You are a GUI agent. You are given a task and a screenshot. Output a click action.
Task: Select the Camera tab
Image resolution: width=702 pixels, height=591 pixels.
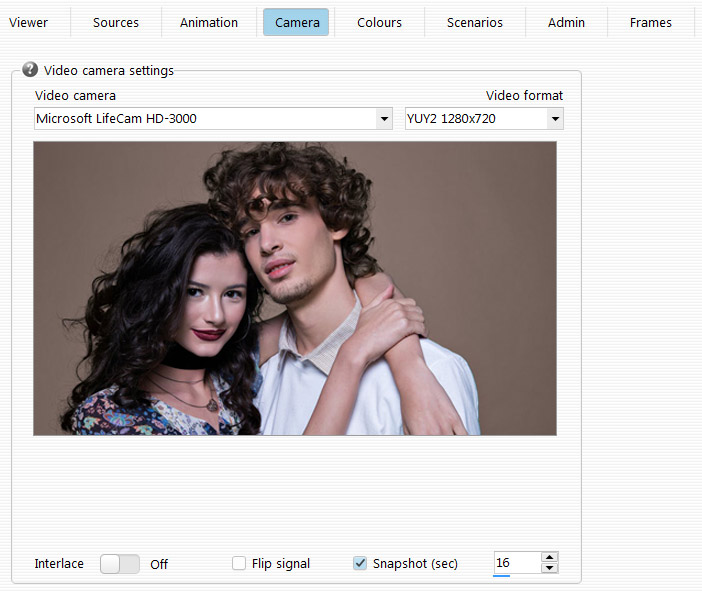coord(296,22)
